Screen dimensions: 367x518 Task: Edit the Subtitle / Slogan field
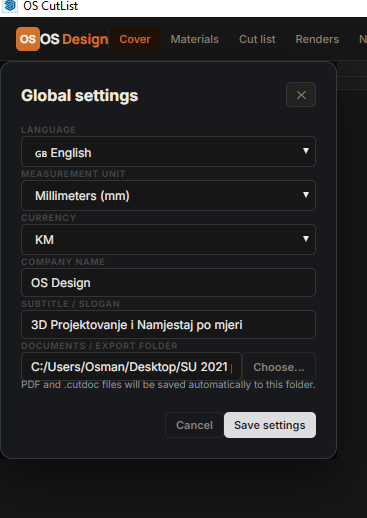[168, 325]
